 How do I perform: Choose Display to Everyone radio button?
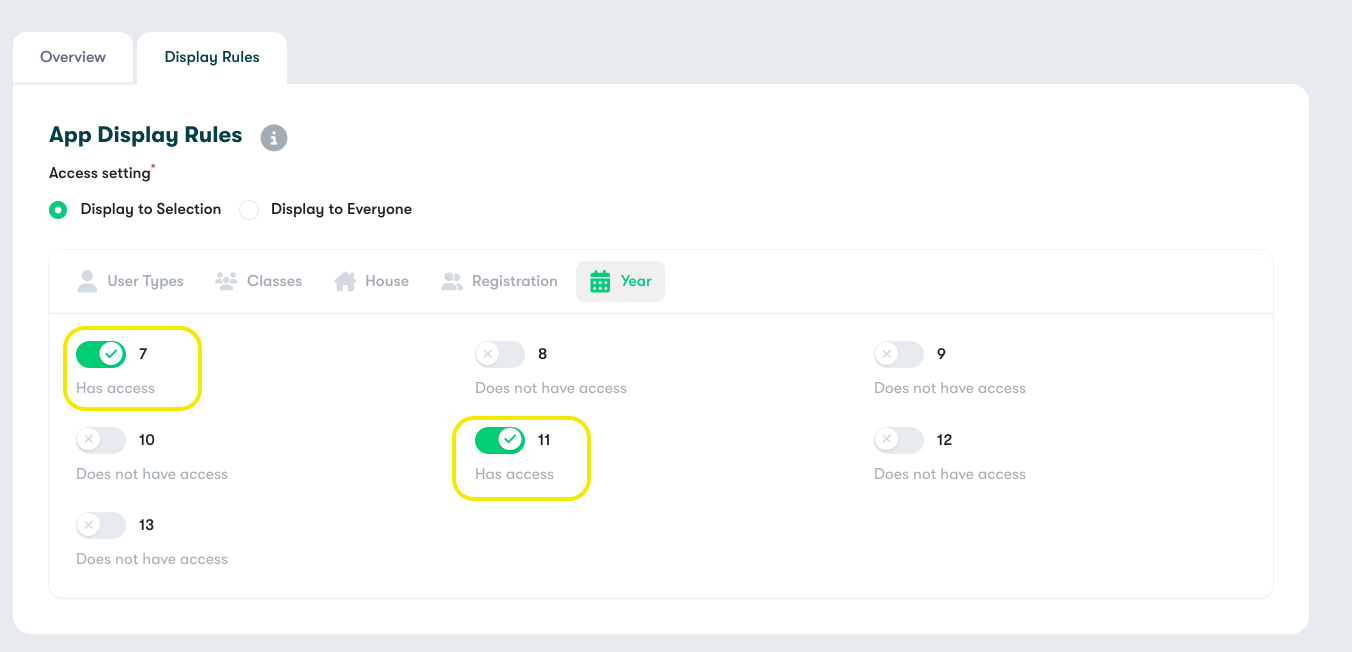click(249, 210)
